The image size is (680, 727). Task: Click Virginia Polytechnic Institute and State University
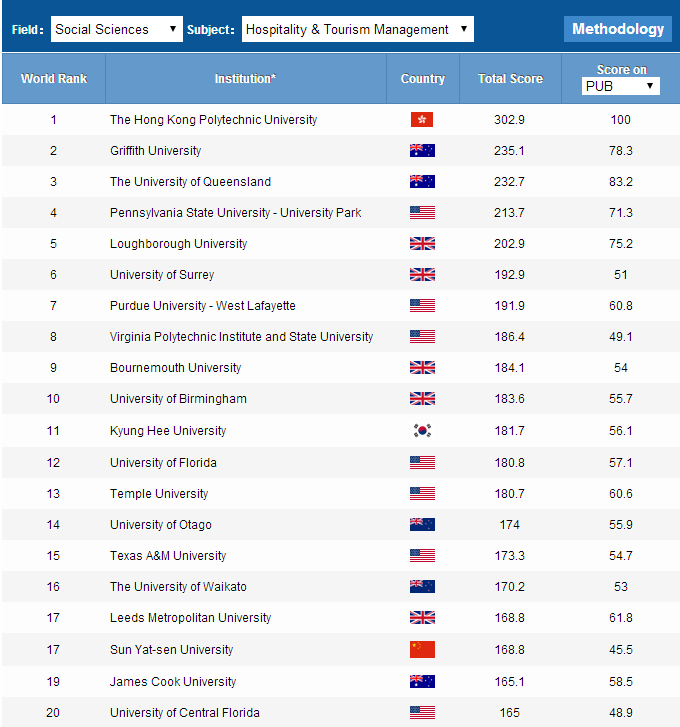241,337
